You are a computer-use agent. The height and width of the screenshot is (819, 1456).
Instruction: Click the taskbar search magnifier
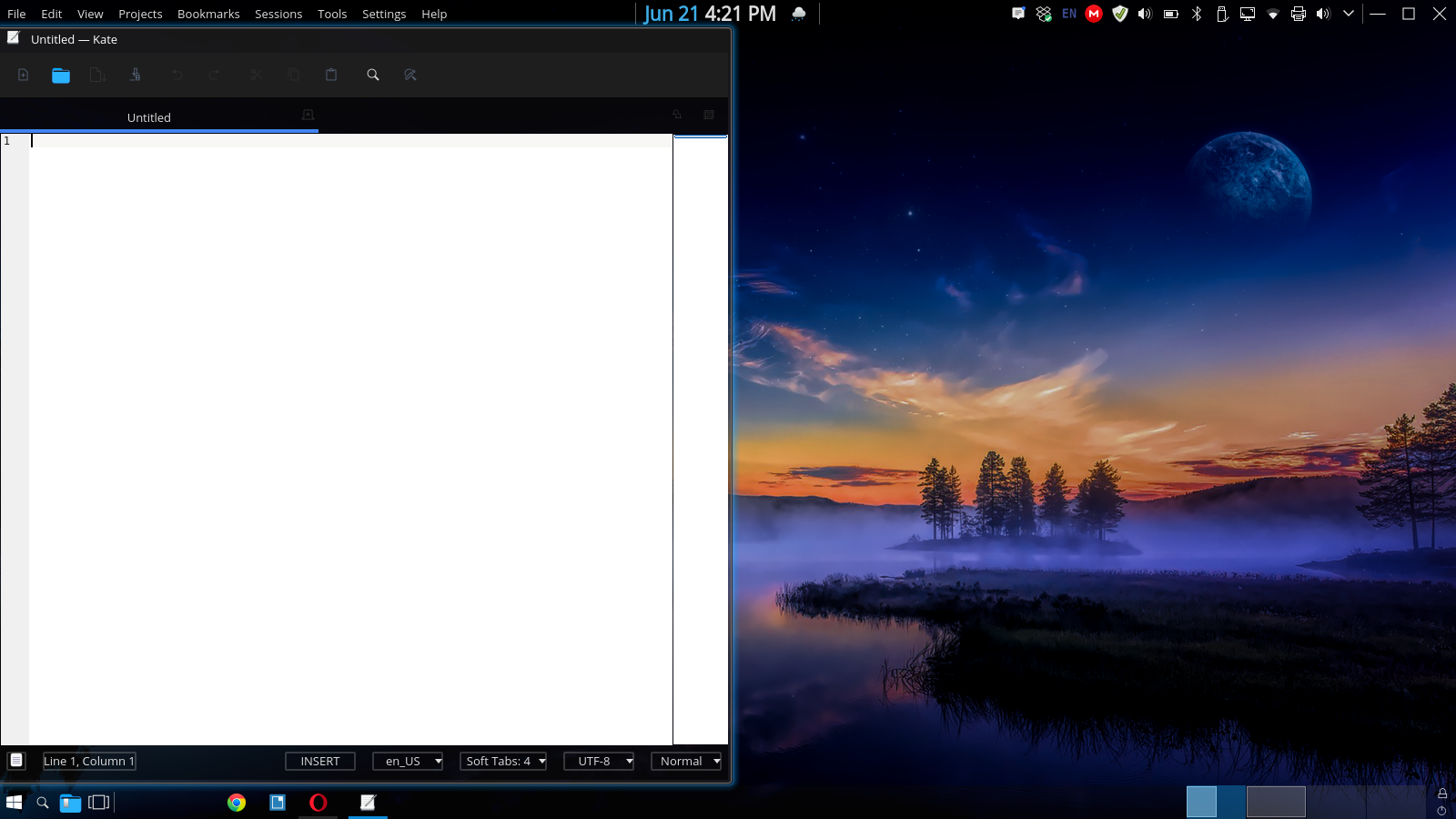point(42,802)
